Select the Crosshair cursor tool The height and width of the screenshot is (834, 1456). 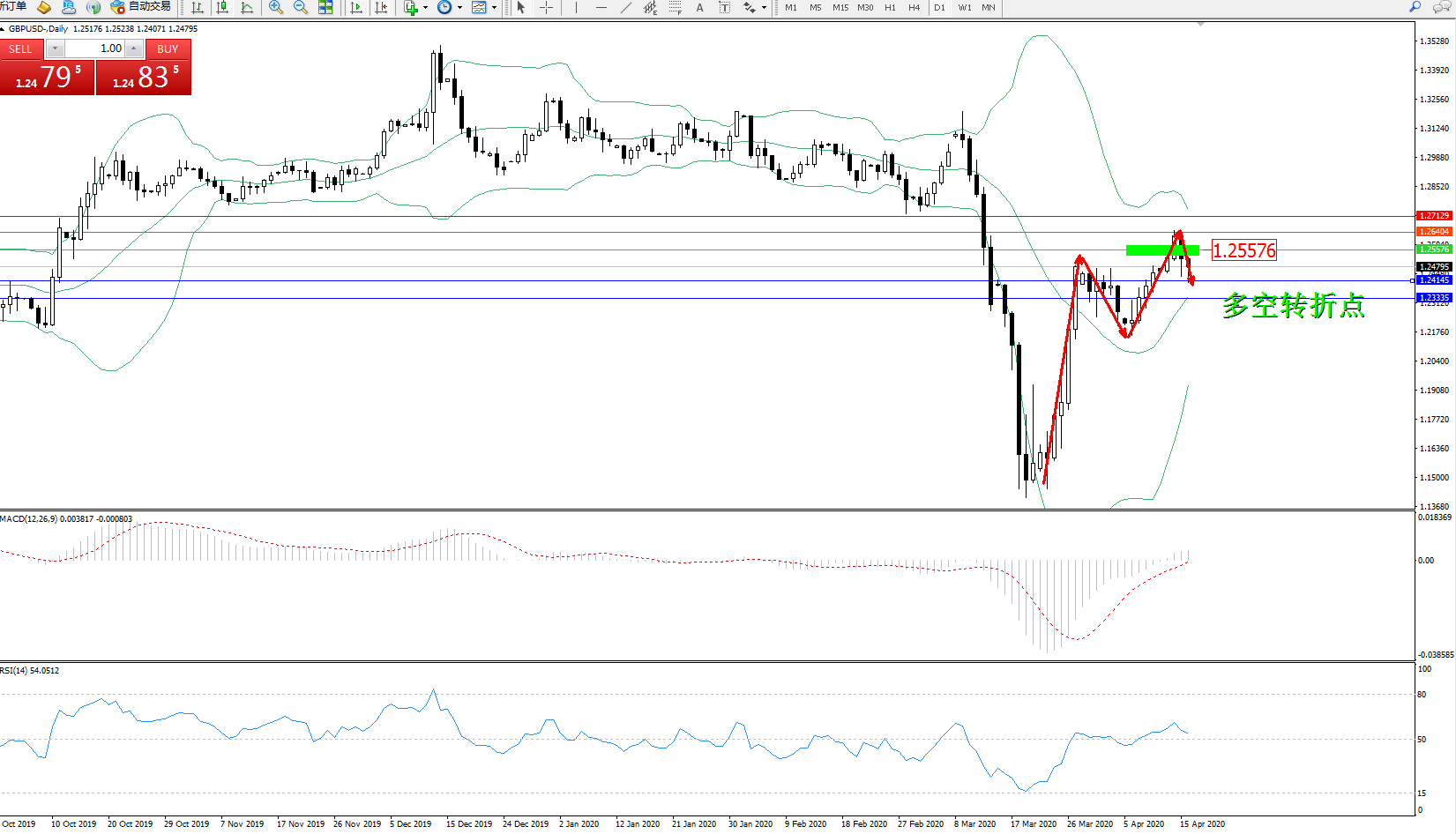546,8
